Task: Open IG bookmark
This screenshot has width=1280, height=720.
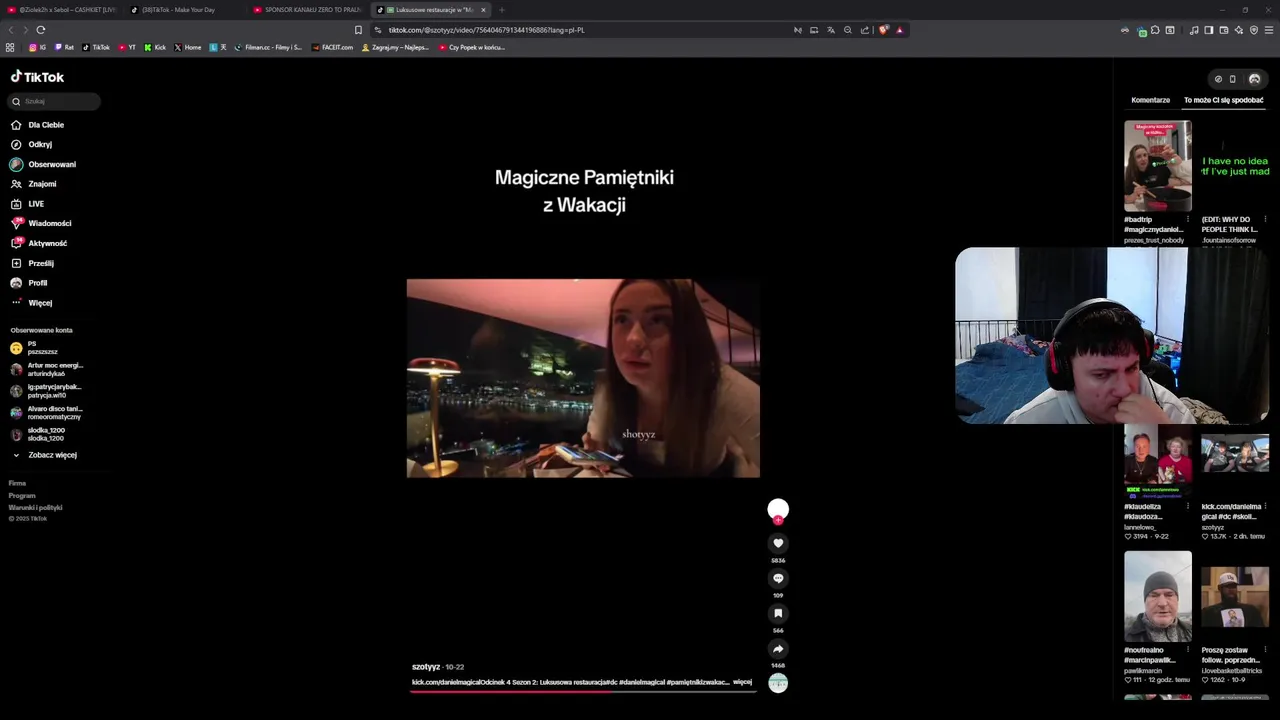Action: coord(38,47)
